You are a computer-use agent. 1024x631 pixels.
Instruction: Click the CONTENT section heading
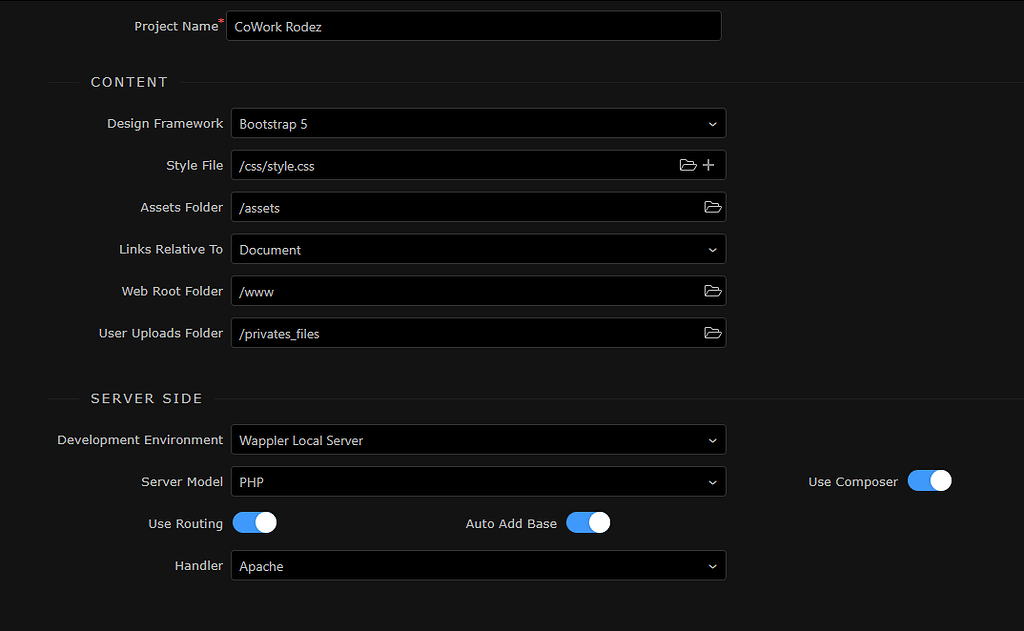coord(129,82)
